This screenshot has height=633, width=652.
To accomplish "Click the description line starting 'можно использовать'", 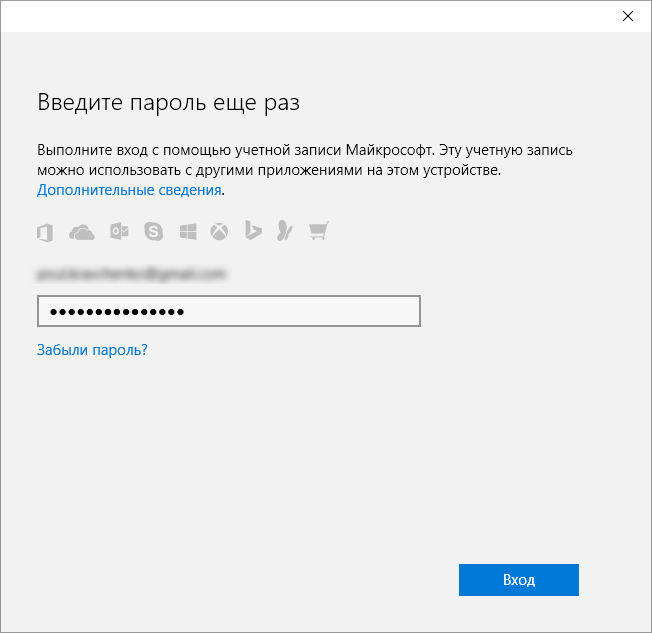I will (x=269, y=170).
